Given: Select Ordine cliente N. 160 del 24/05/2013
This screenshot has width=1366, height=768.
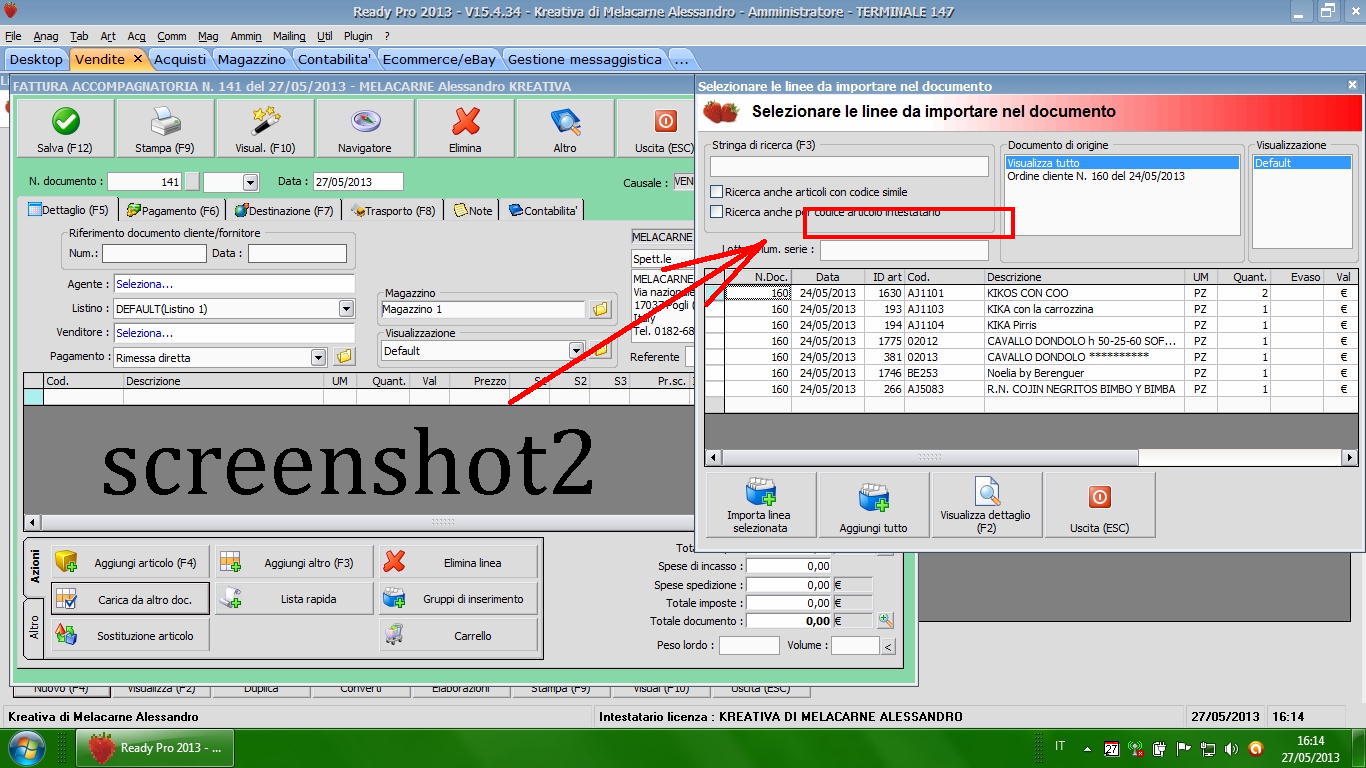Looking at the screenshot, I should pos(1096,176).
